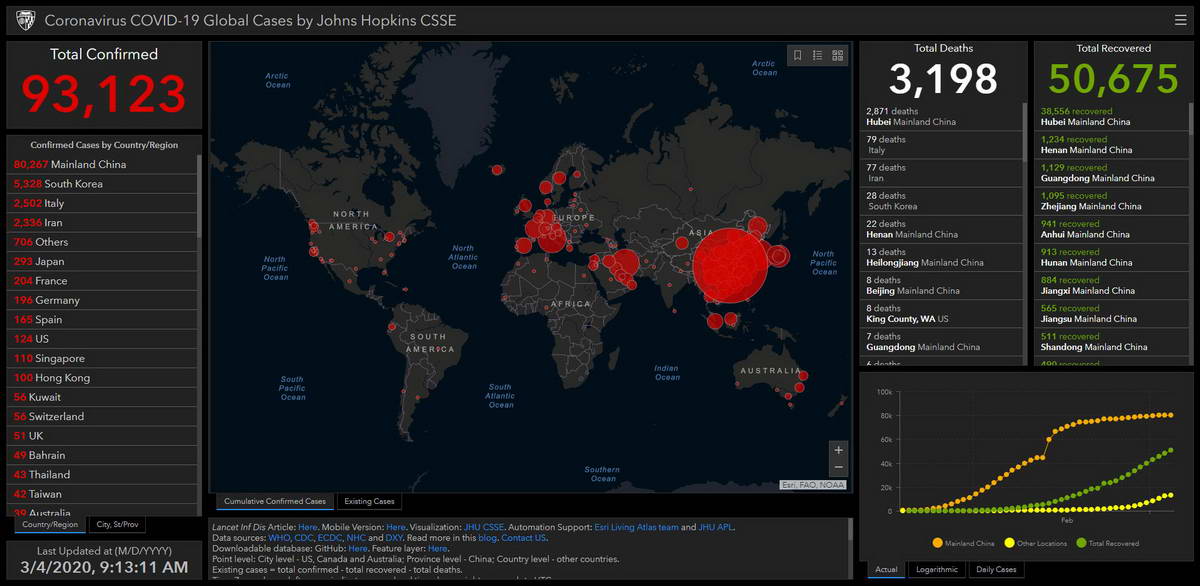Viewport: 1200px width, 586px height.
Task: Open the basemap gallery grid icon
Action: pyautogui.click(x=838, y=55)
